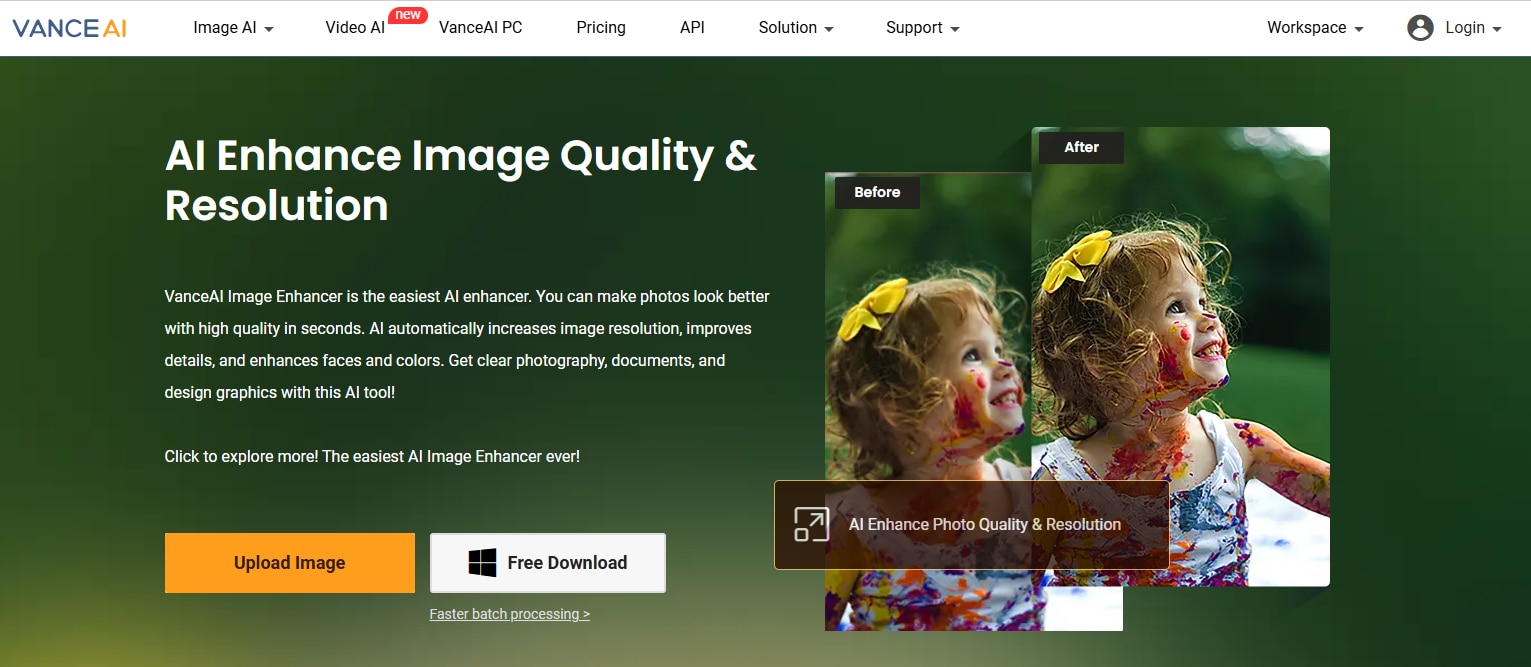Click the red new badge on Video AI

pyautogui.click(x=408, y=15)
